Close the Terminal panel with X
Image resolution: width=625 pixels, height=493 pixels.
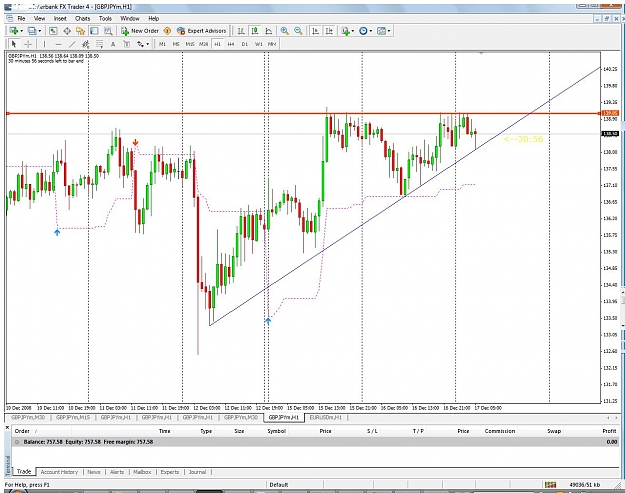tap(7, 427)
